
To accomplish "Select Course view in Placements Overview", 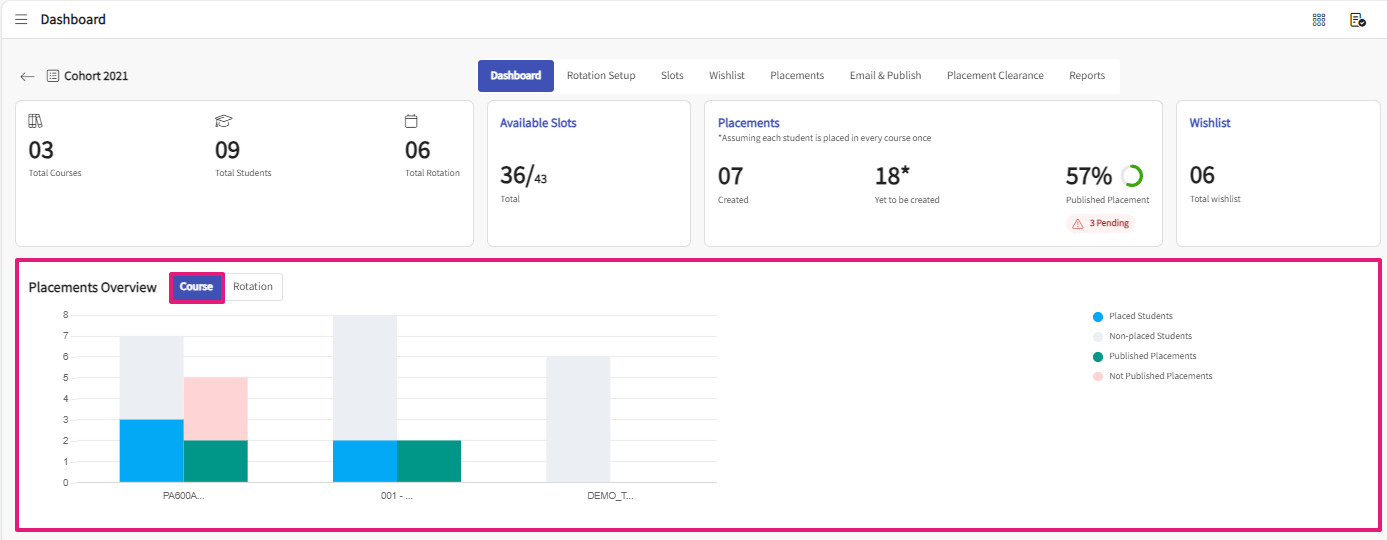I will (196, 287).
